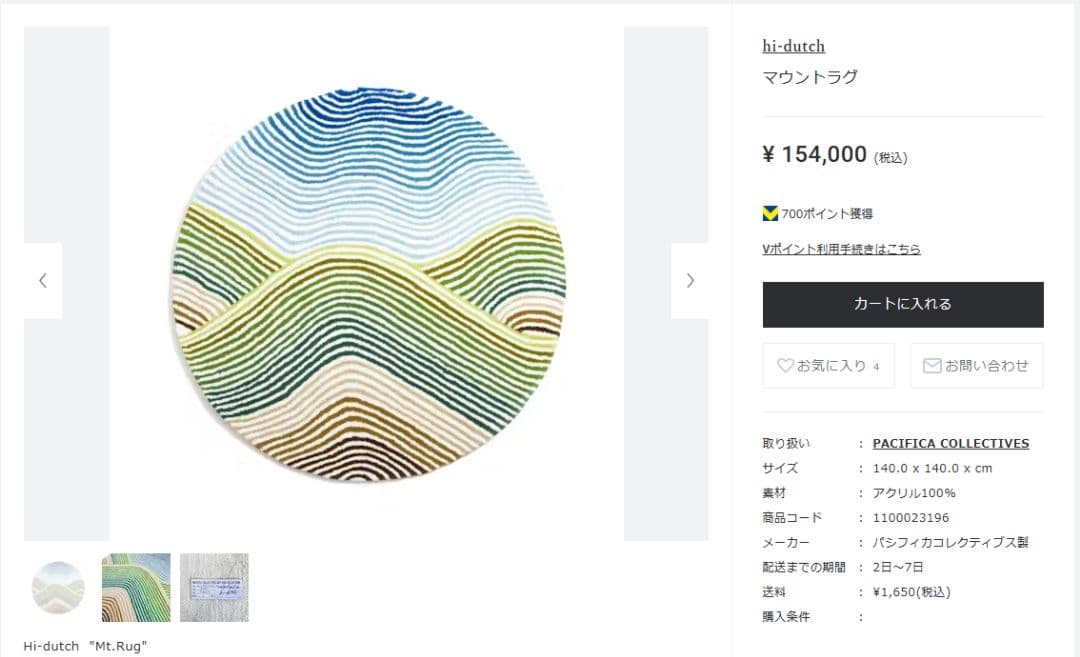Click the Hi-dutch "Mt.Rug" caption text
Image resolution: width=1080 pixels, height=657 pixels.
point(85,646)
